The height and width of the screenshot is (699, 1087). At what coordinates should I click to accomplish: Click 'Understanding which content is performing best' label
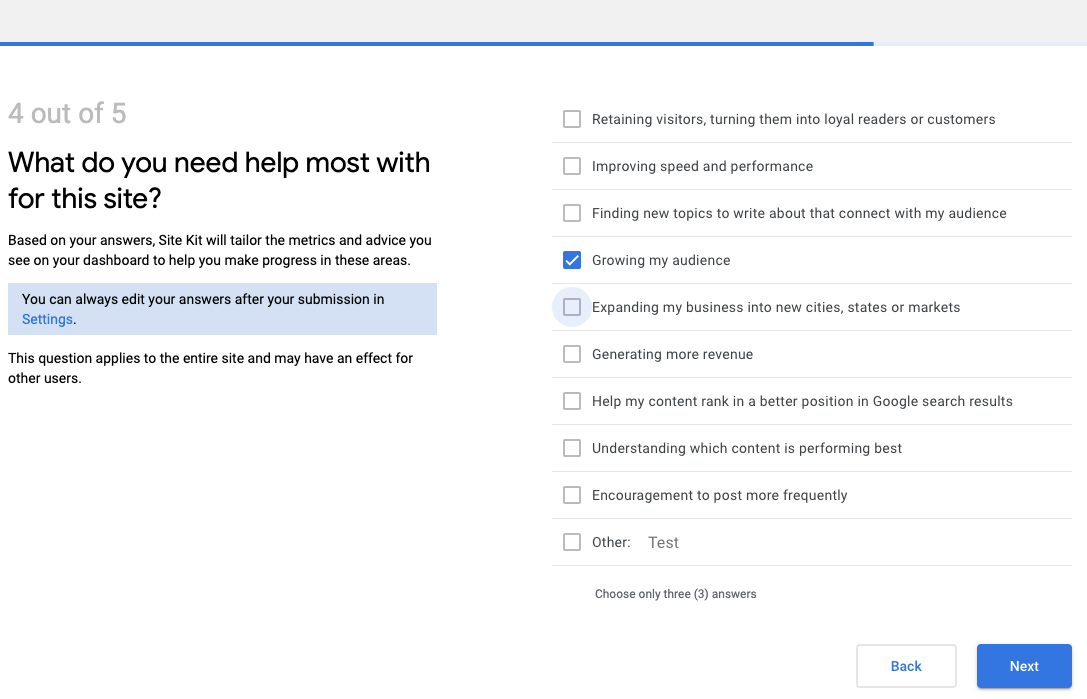[x=747, y=448]
